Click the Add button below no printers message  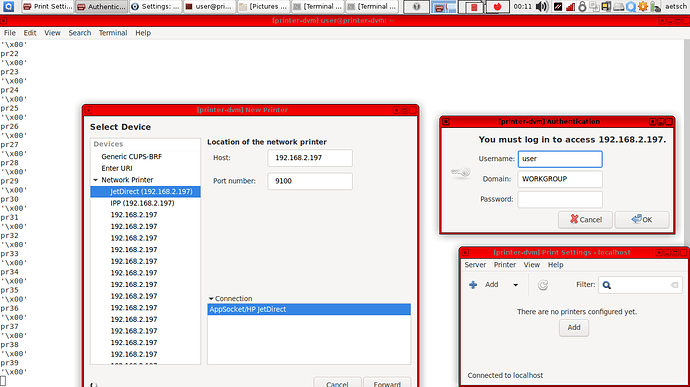[574, 328]
